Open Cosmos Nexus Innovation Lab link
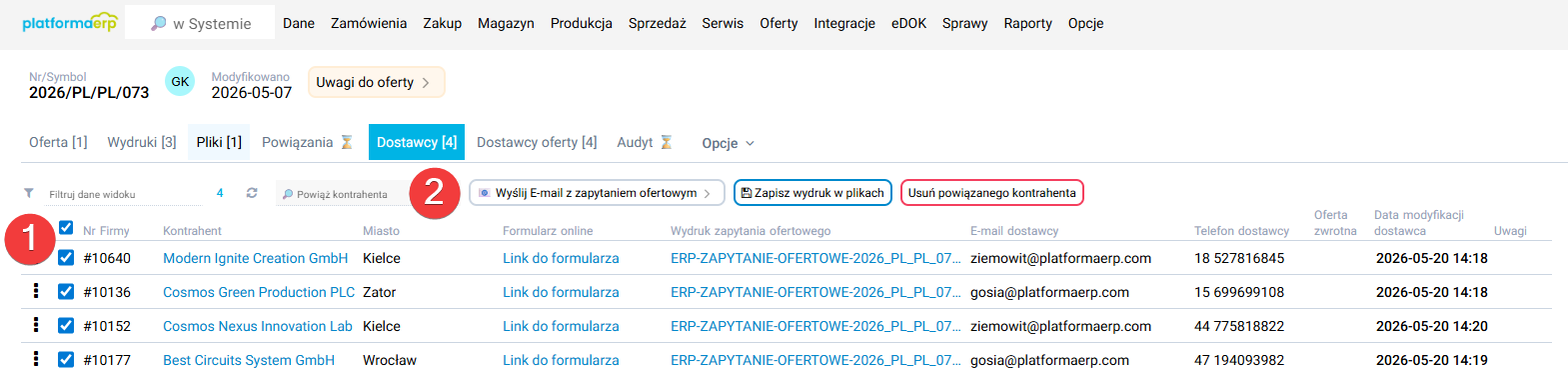 [x=258, y=326]
